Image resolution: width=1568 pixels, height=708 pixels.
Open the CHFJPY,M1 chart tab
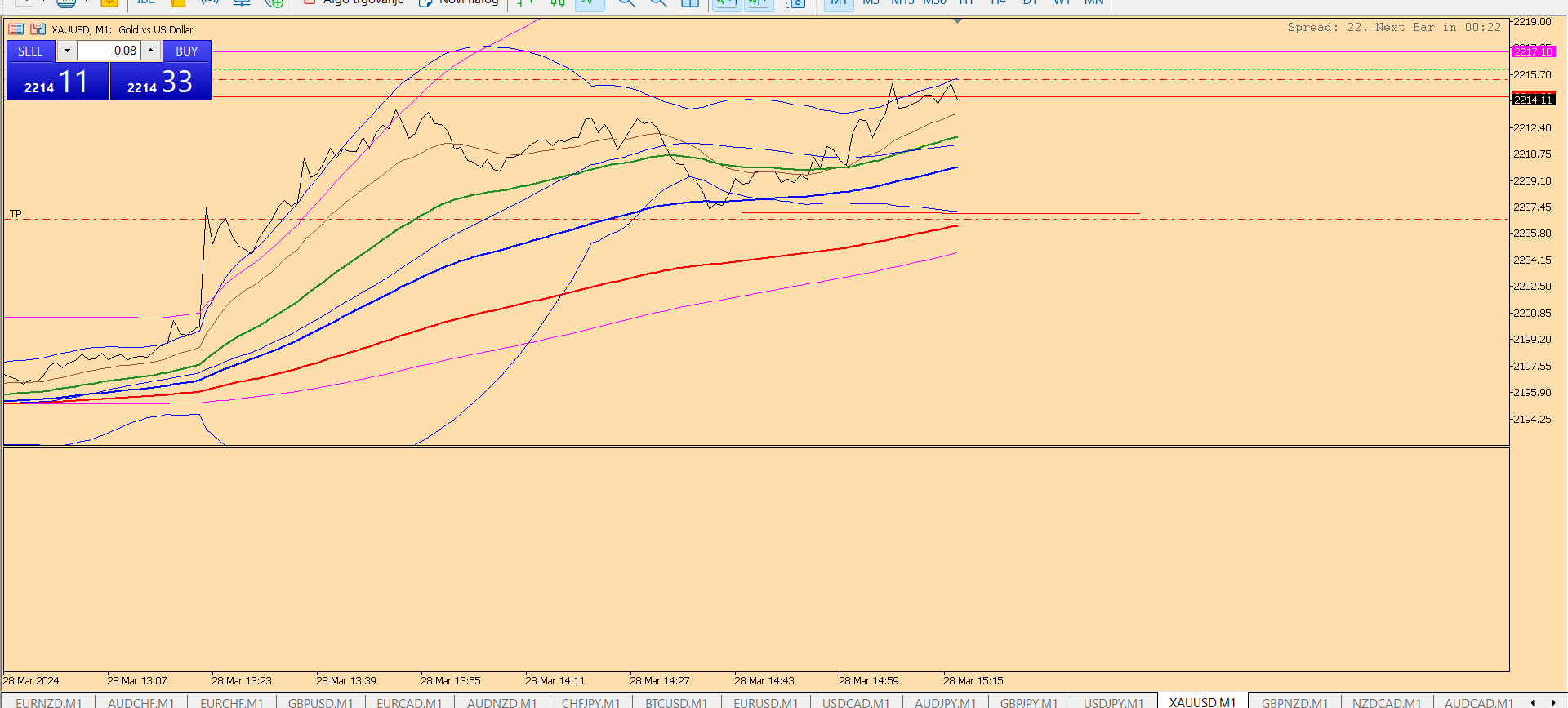tap(591, 702)
